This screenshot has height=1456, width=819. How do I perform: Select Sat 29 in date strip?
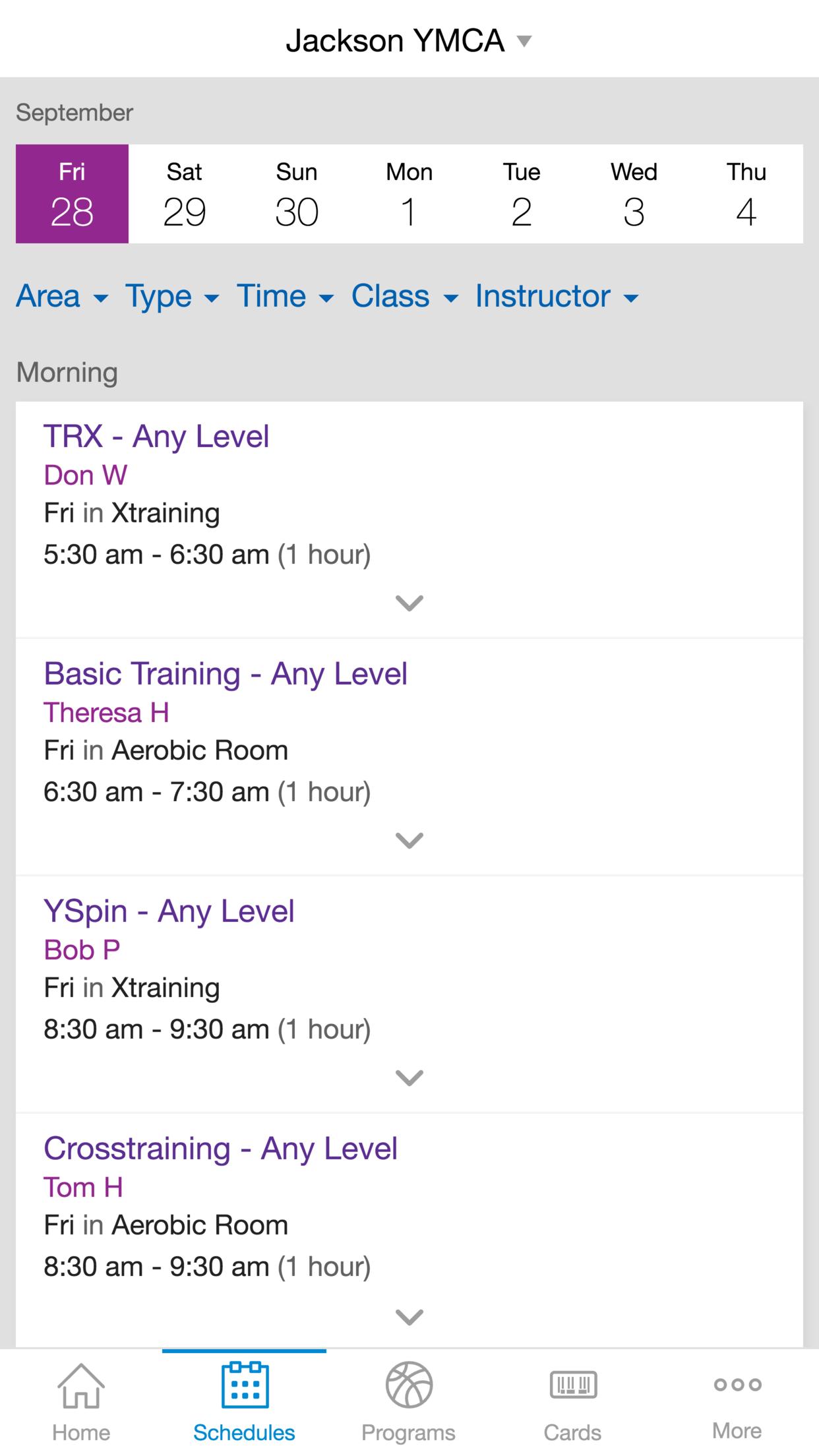coord(185,194)
